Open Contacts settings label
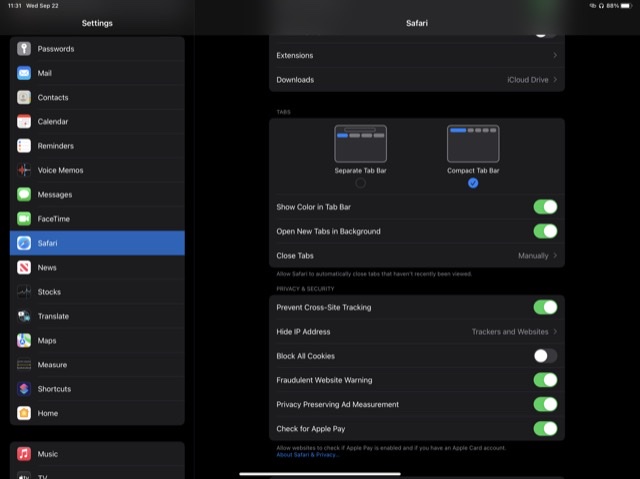 coord(53,98)
